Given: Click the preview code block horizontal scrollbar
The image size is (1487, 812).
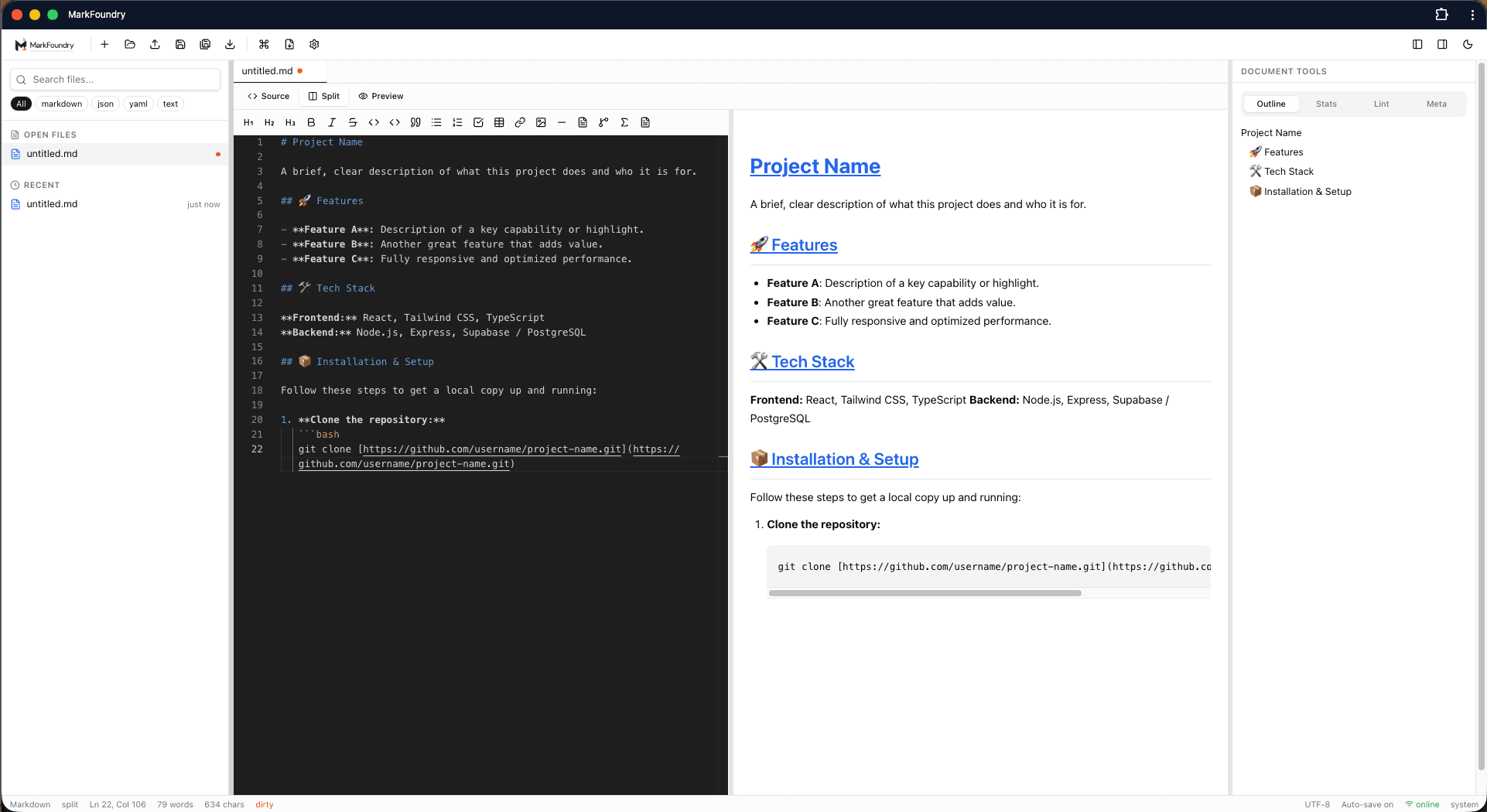Looking at the screenshot, I should click(925, 593).
